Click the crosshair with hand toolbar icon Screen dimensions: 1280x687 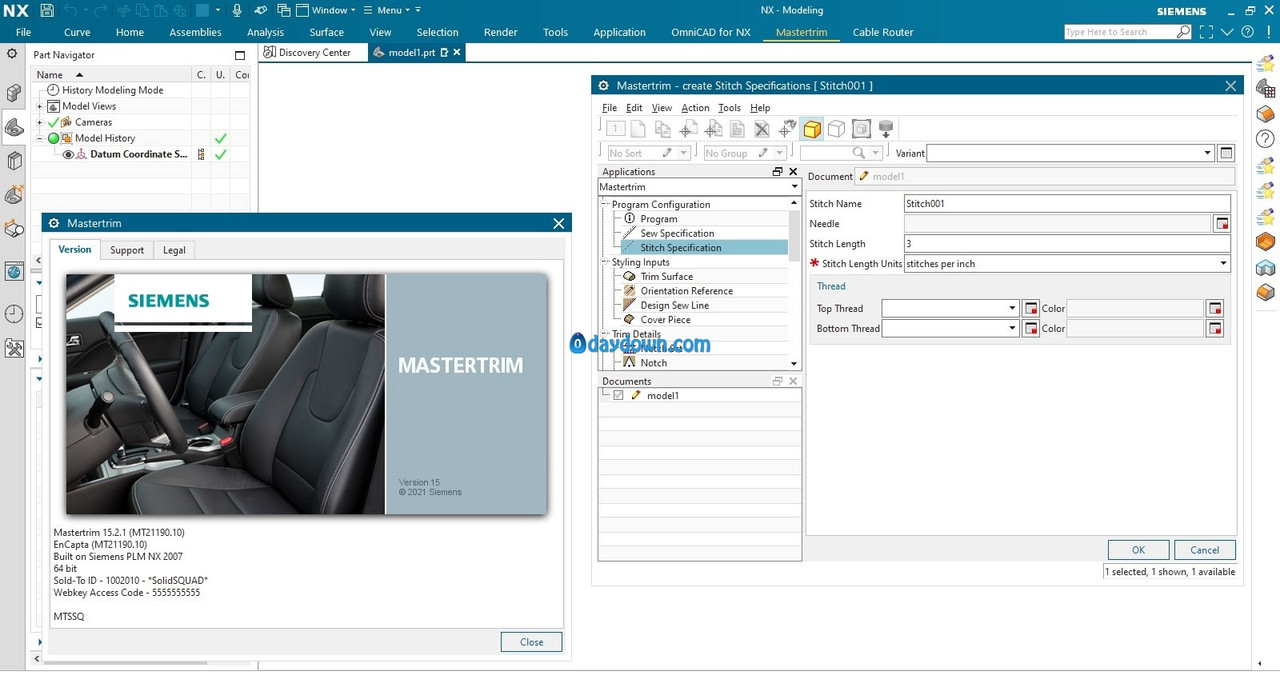point(787,129)
